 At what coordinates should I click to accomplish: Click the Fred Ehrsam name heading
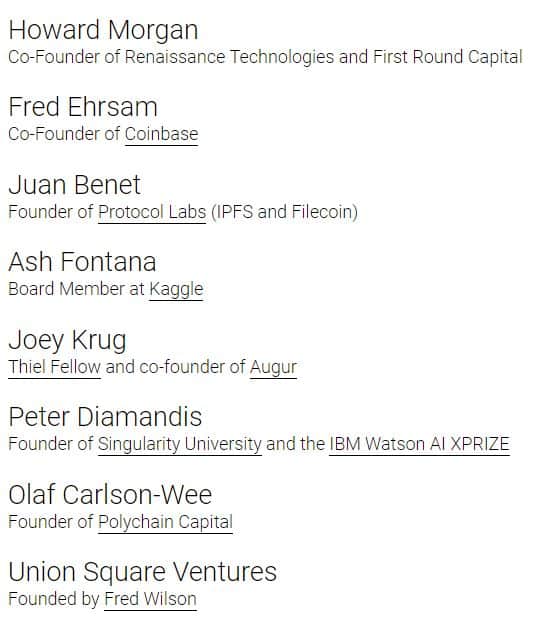[83, 107]
